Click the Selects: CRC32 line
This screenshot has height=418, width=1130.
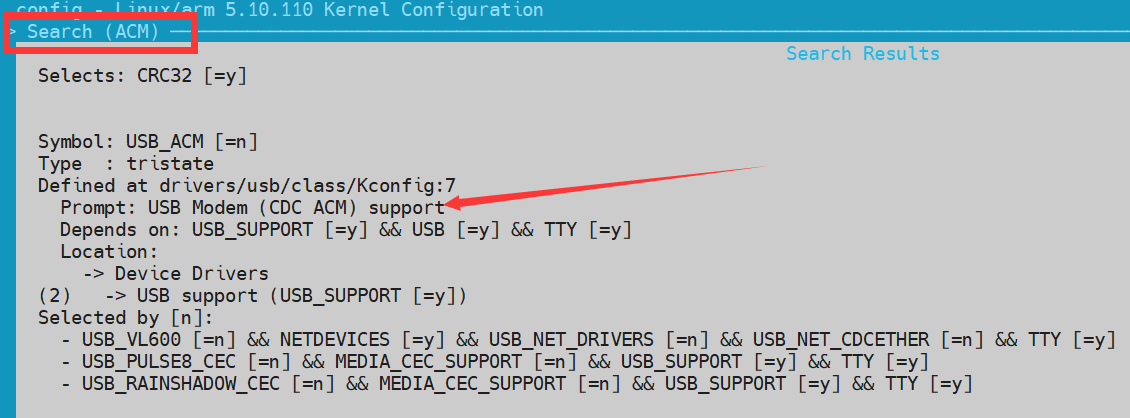click(x=143, y=76)
